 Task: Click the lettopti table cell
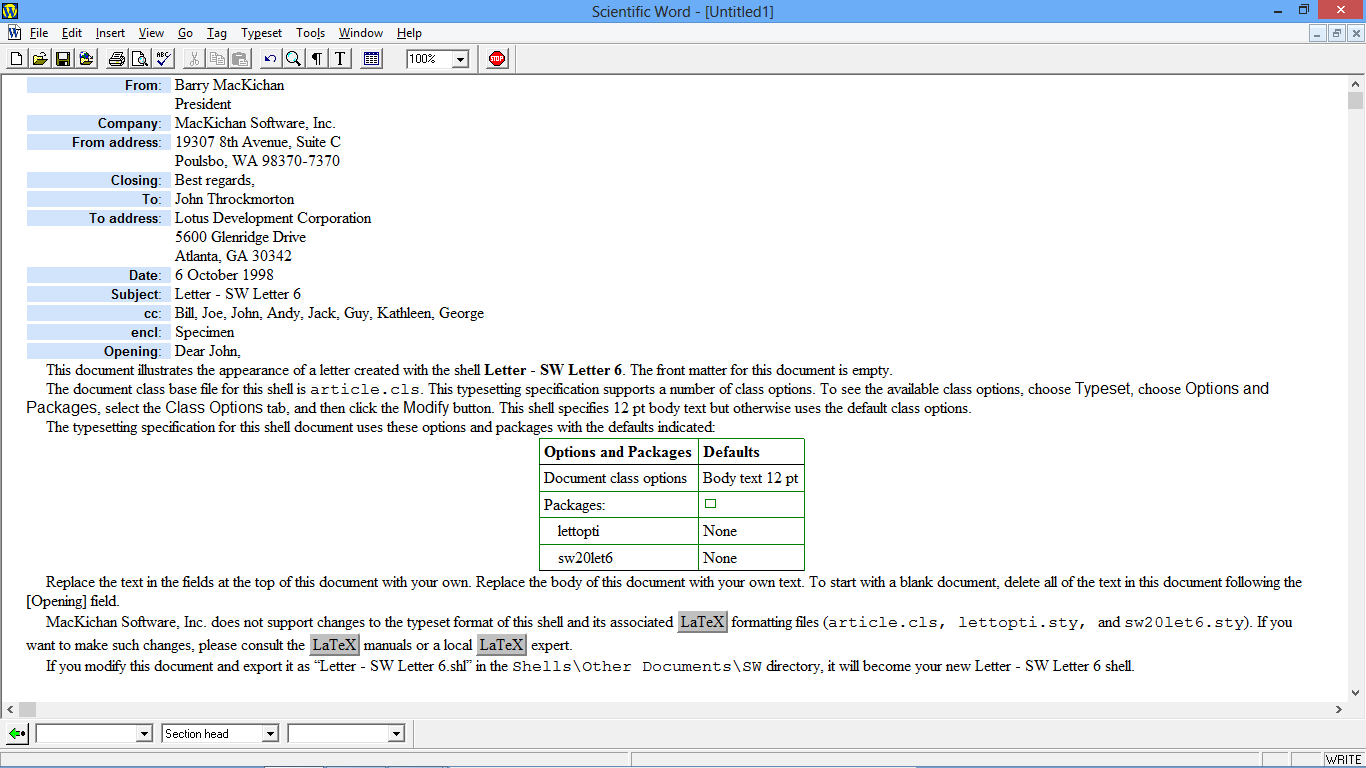[x=619, y=531]
